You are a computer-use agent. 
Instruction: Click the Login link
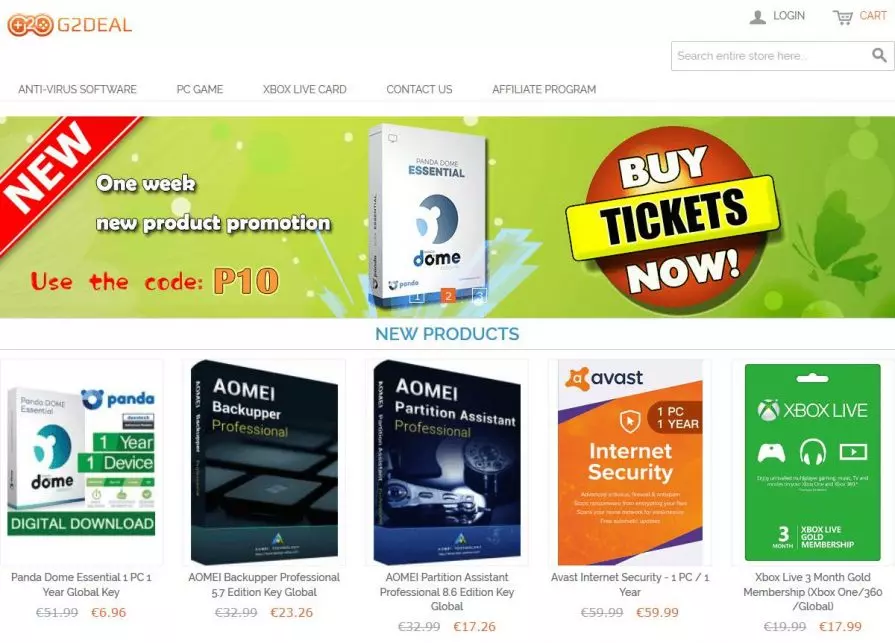789,16
